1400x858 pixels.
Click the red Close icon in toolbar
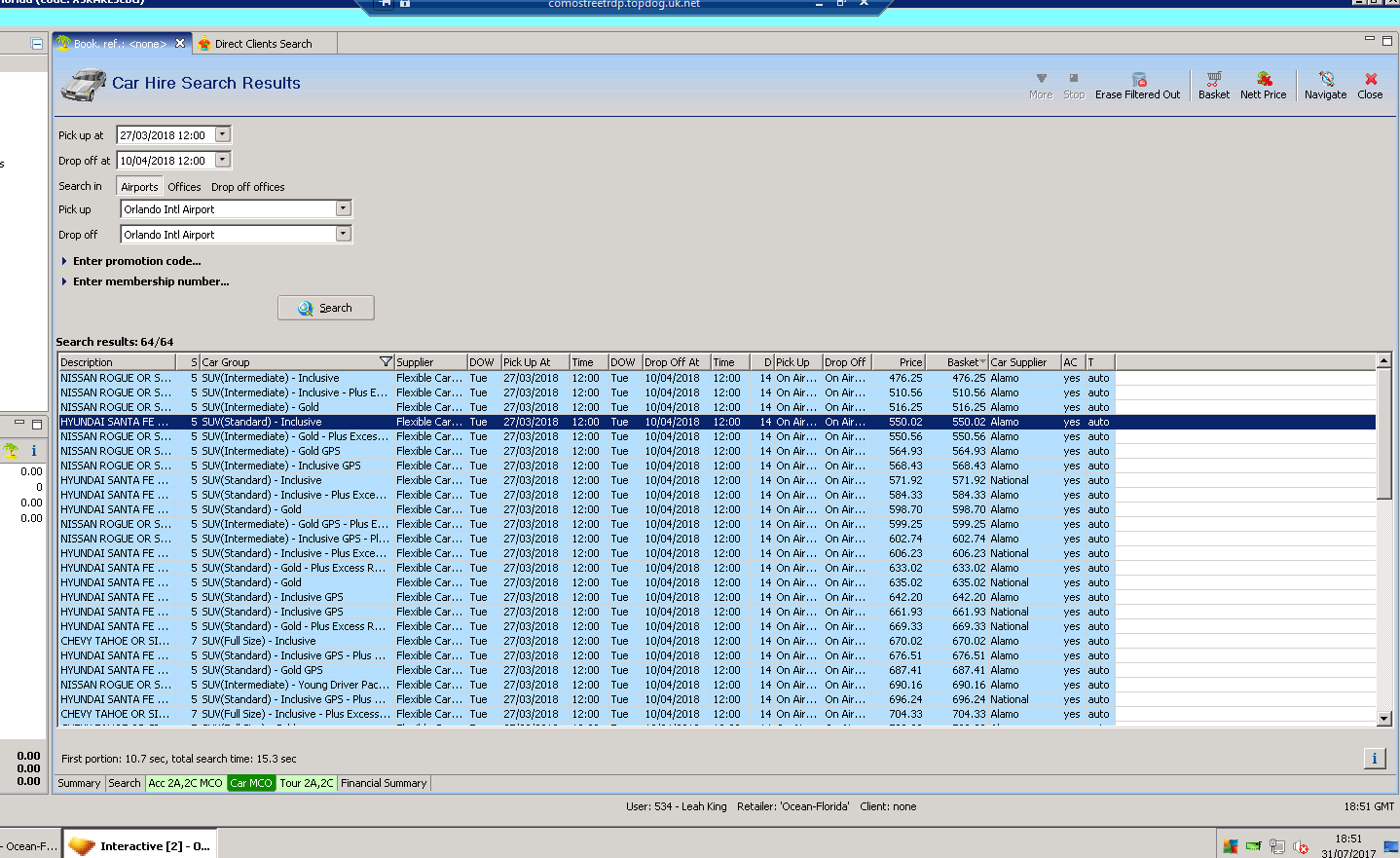click(x=1370, y=80)
